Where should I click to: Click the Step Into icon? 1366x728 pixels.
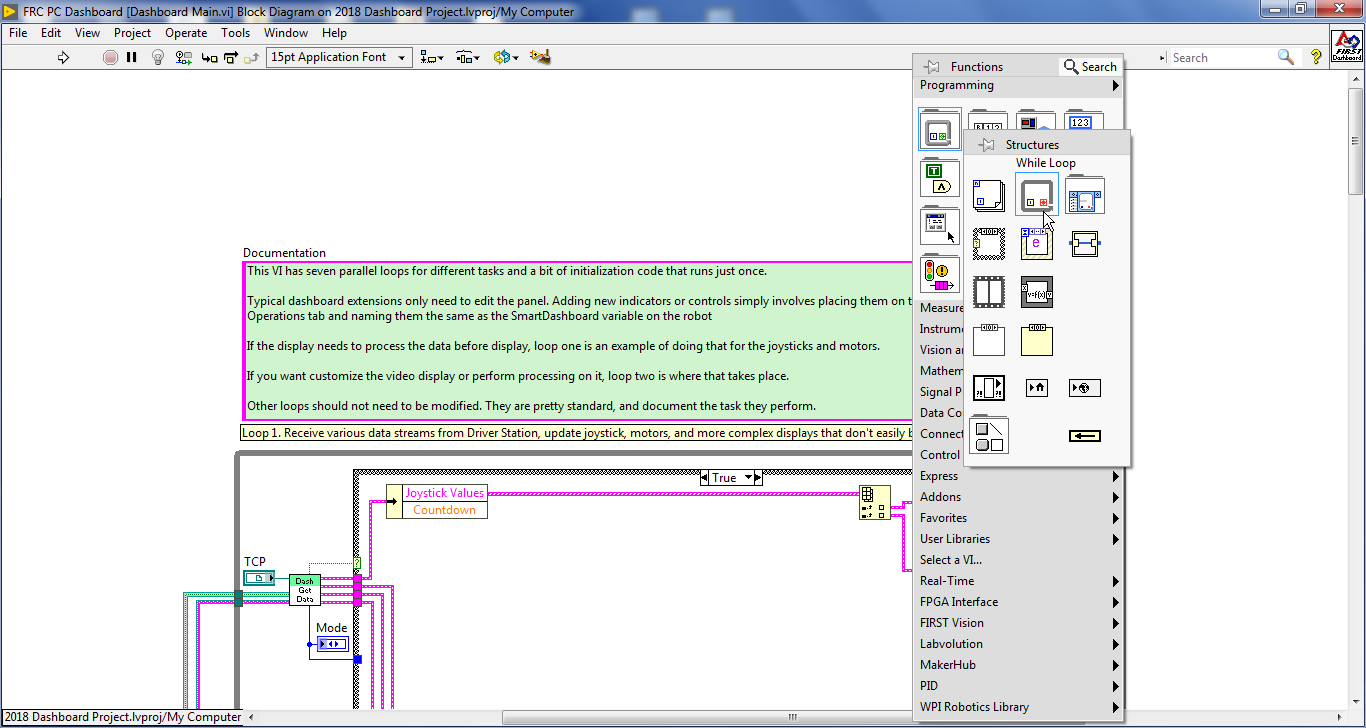[x=210, y=57]
